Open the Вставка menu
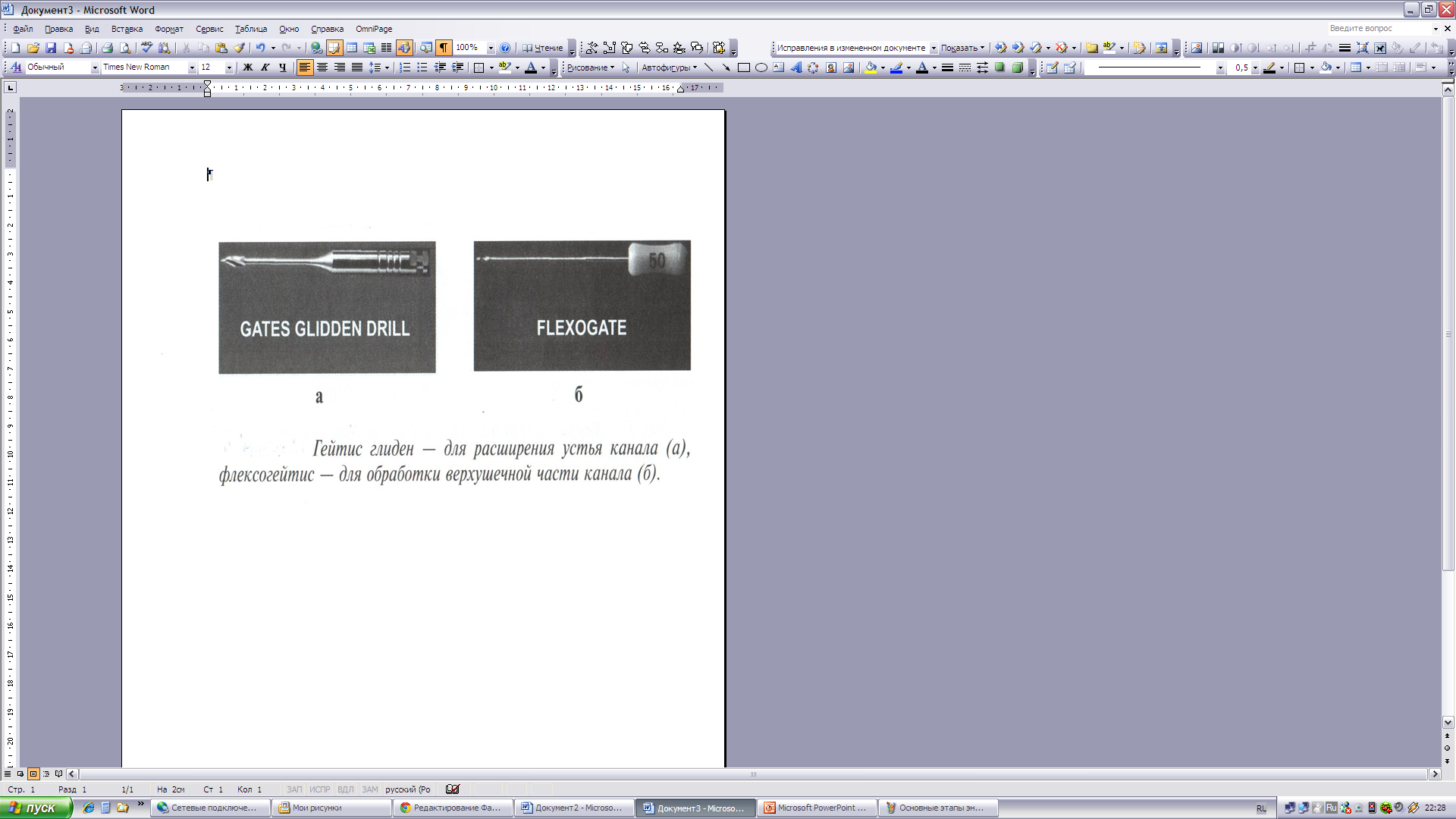 tap(127, 29)
